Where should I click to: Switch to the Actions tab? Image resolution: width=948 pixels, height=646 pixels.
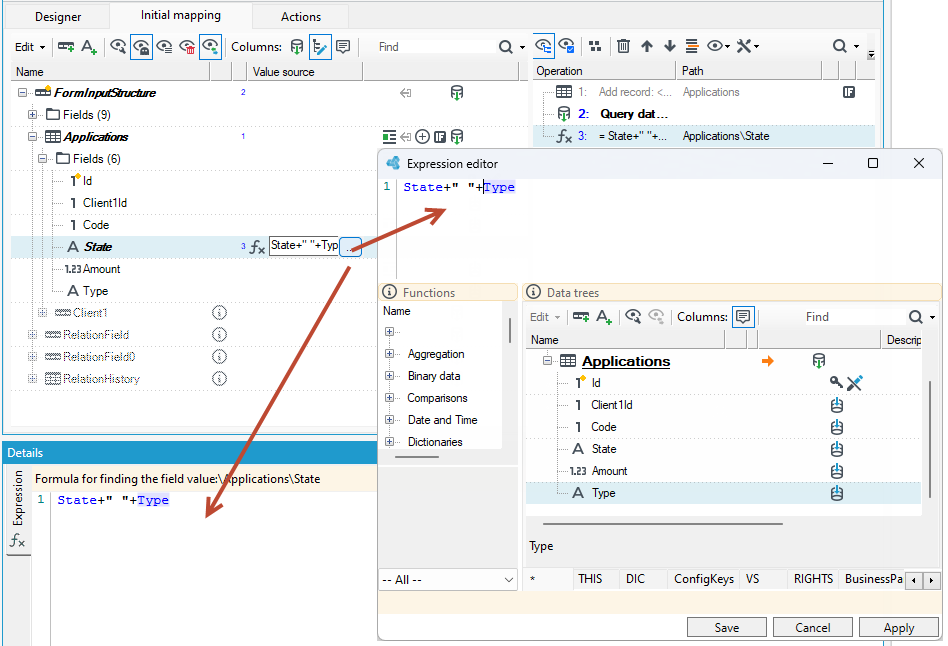(300, 16)
